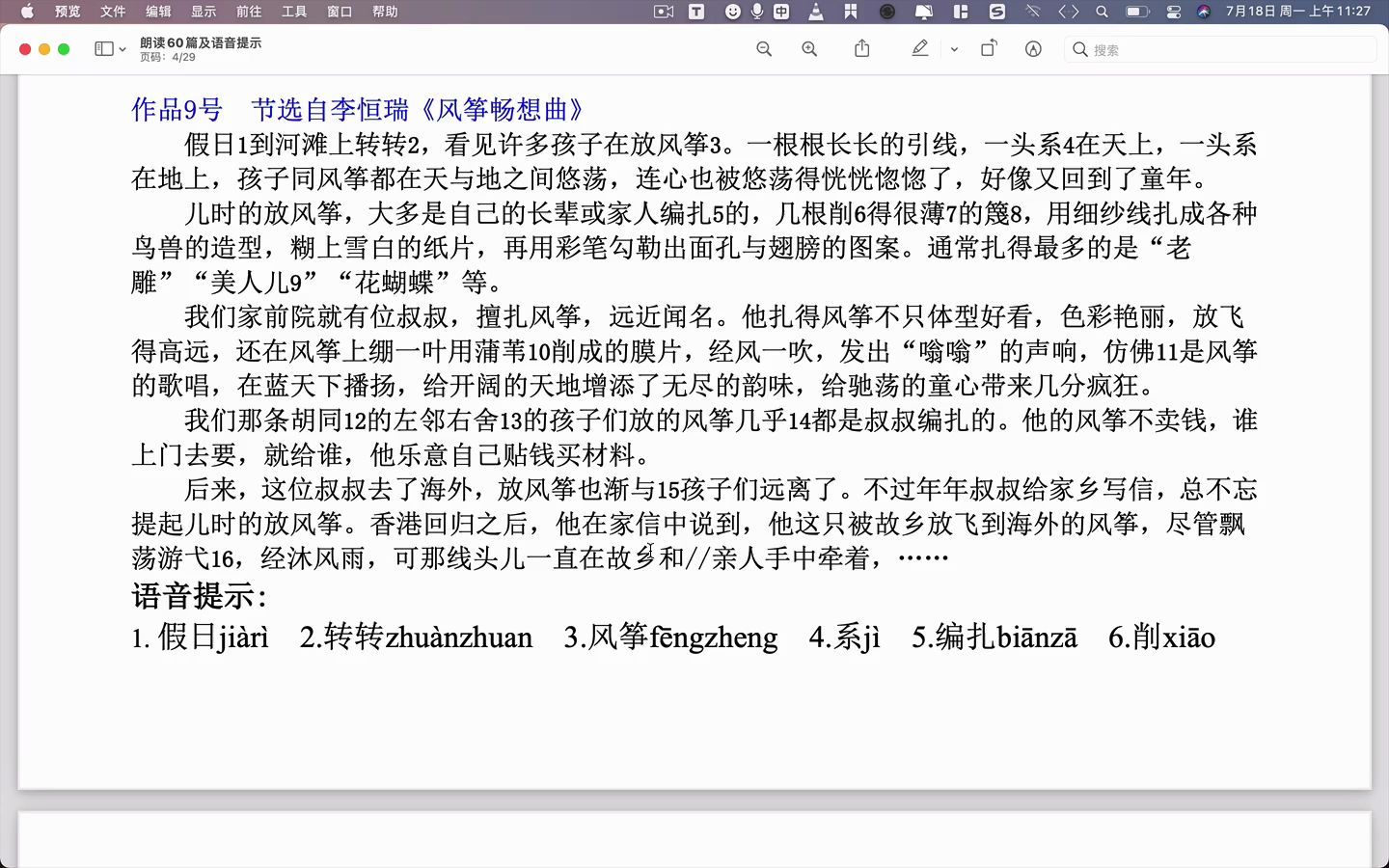Open the Share menu button
This screenshot has width=1389, height=868.
862,48
